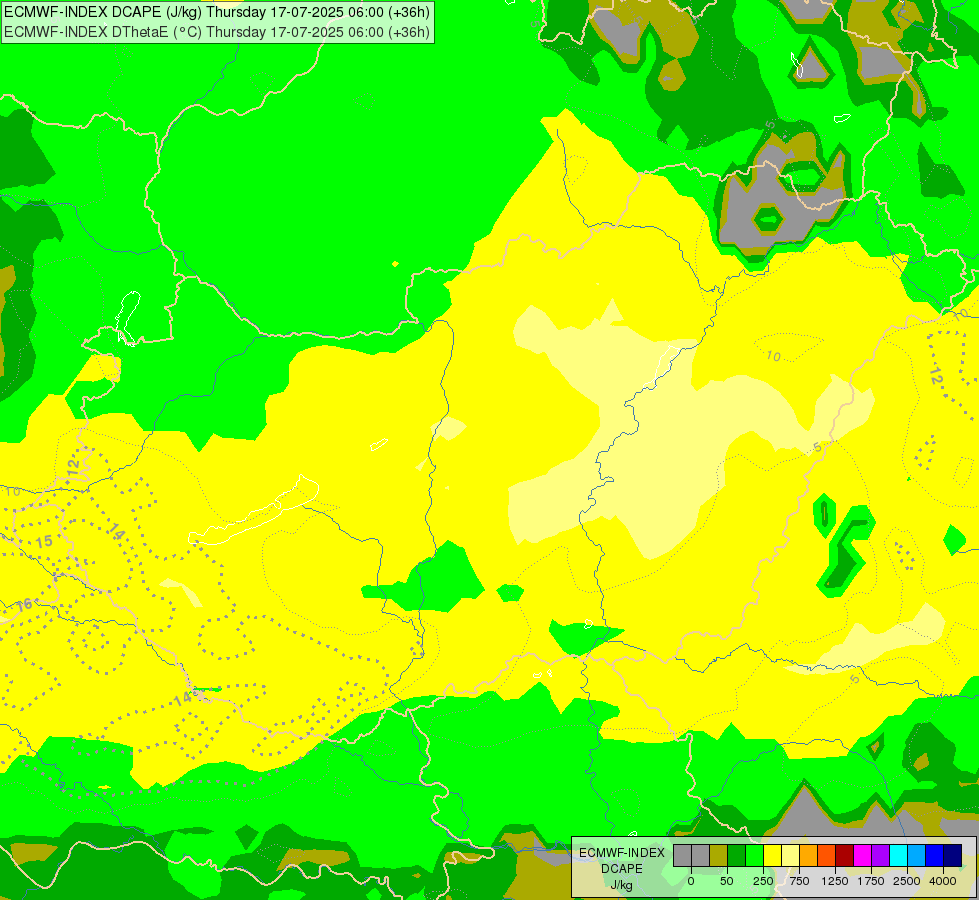This screenshot has height=900, width=979.
Task: Click the legend value 1750
Action: point(871,881)
